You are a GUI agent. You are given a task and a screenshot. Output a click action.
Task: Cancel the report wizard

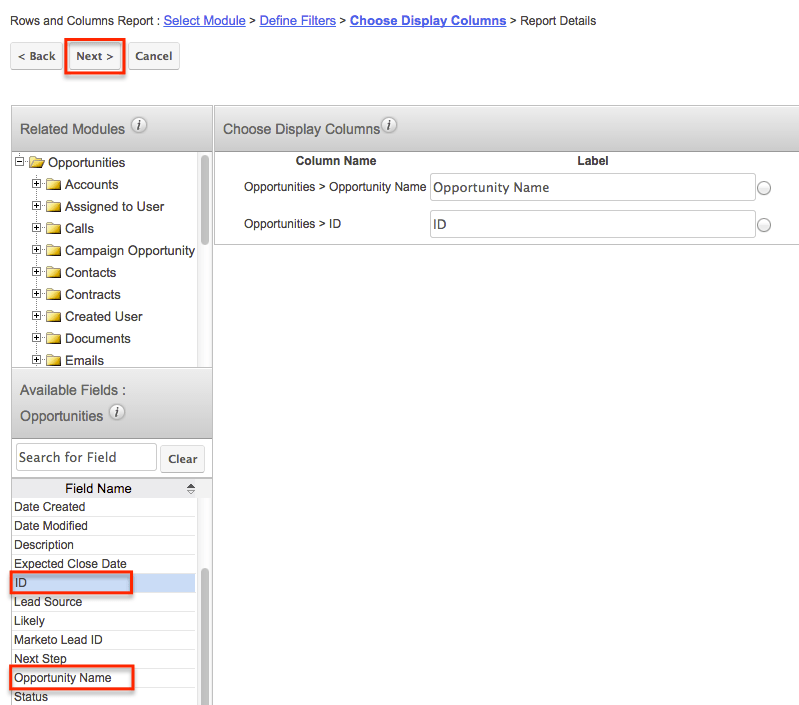154,56
